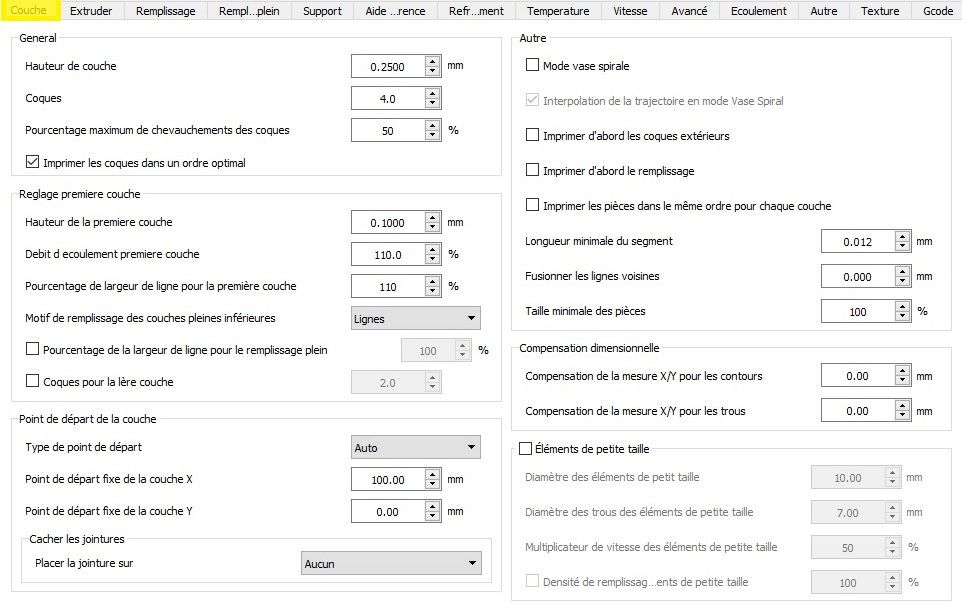Open the Temperature tab
This screenshot has width=962, height=603.
tap(557, 11)
